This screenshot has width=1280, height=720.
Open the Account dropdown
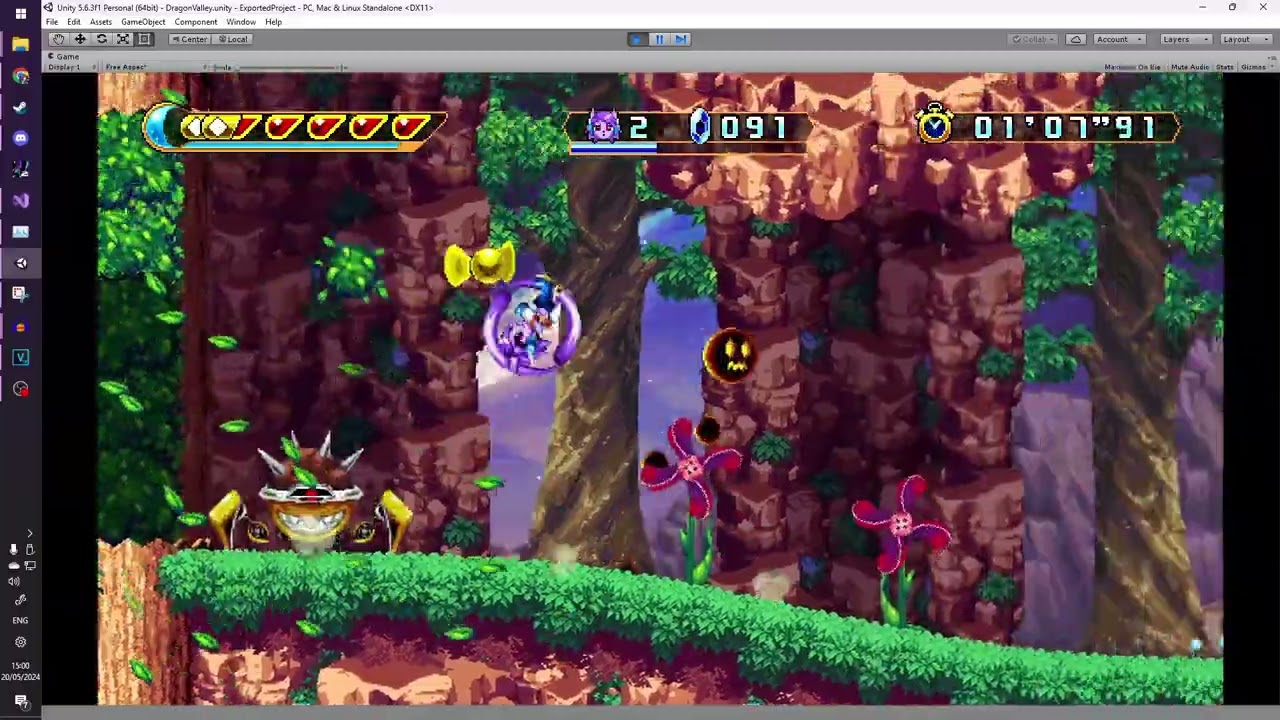1119,39
